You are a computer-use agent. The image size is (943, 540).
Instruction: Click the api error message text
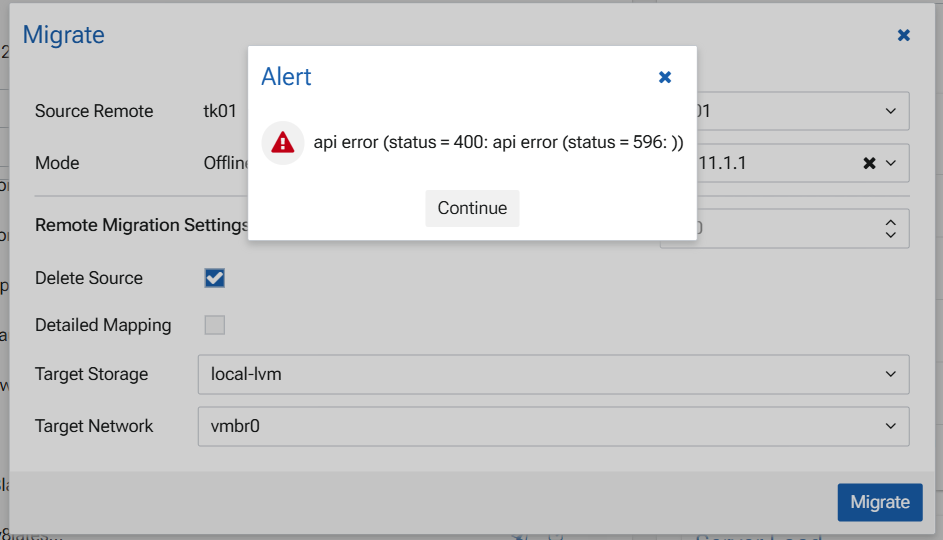pos(498,143)
